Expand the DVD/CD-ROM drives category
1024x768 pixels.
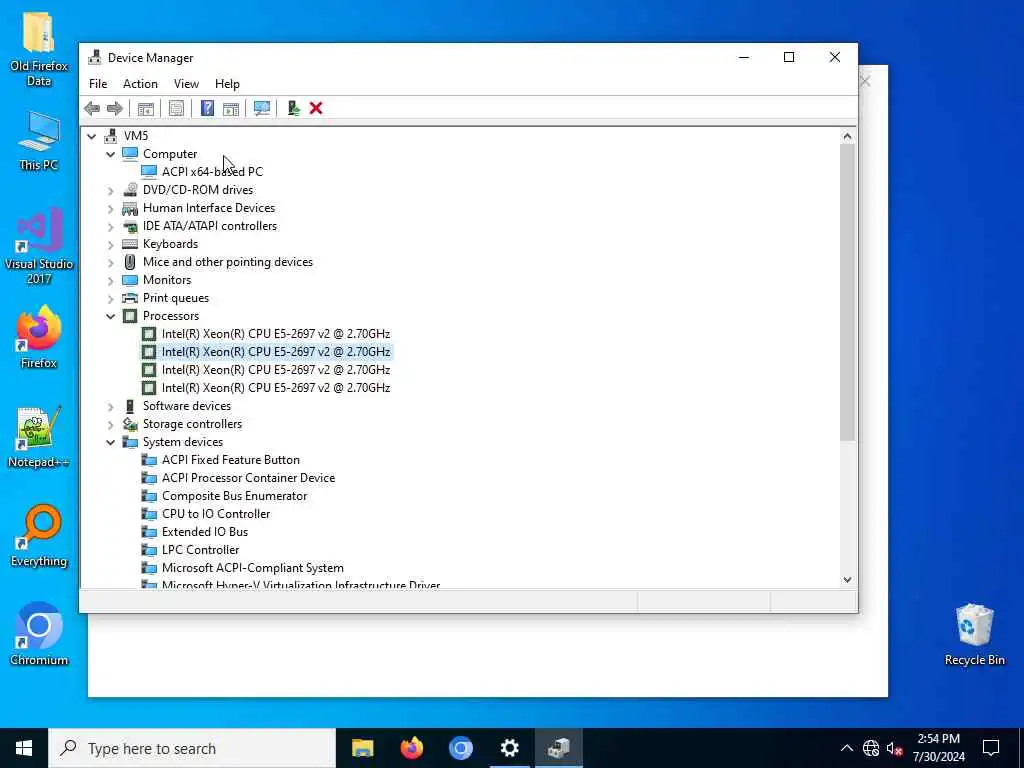coord(110,190)
